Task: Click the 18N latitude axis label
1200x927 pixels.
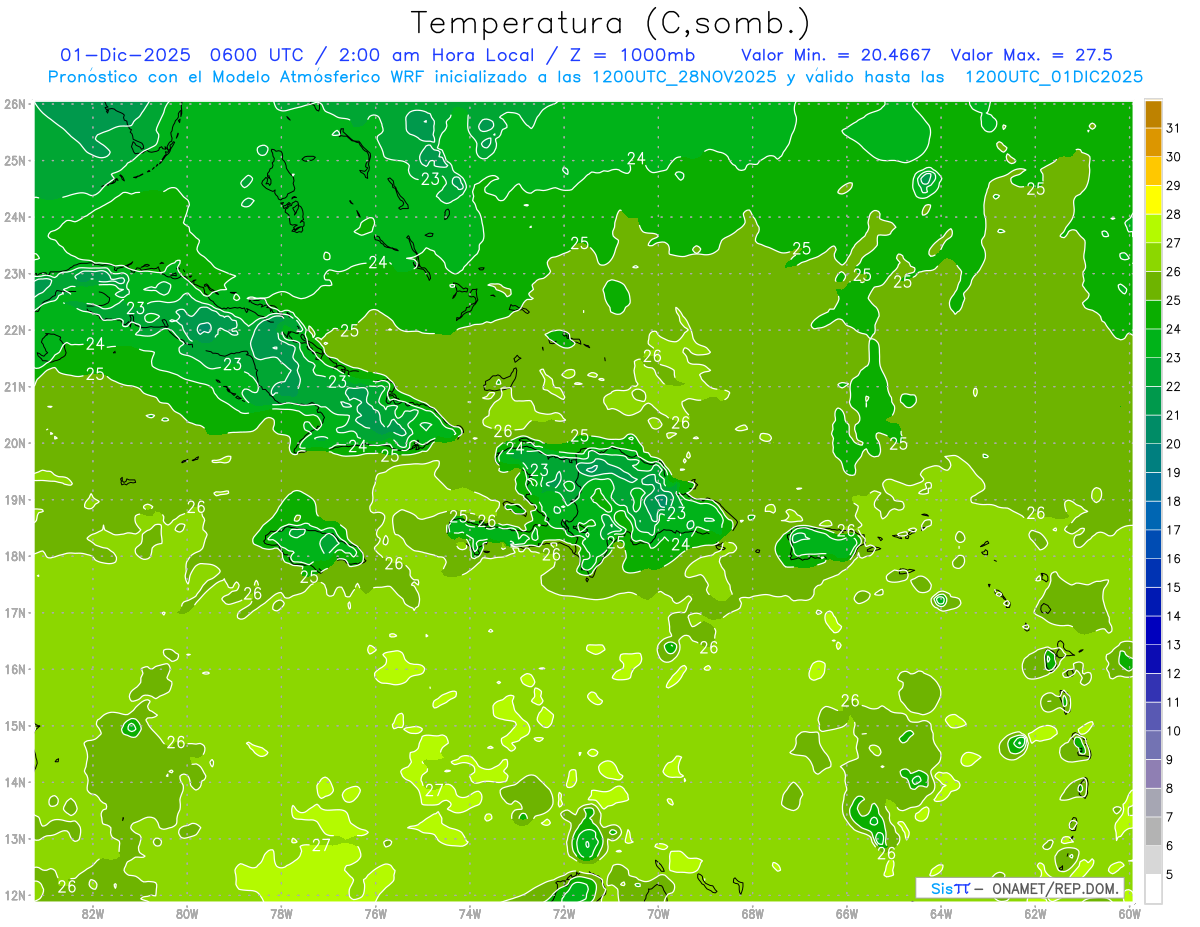Action: click(x=14, y=556)
